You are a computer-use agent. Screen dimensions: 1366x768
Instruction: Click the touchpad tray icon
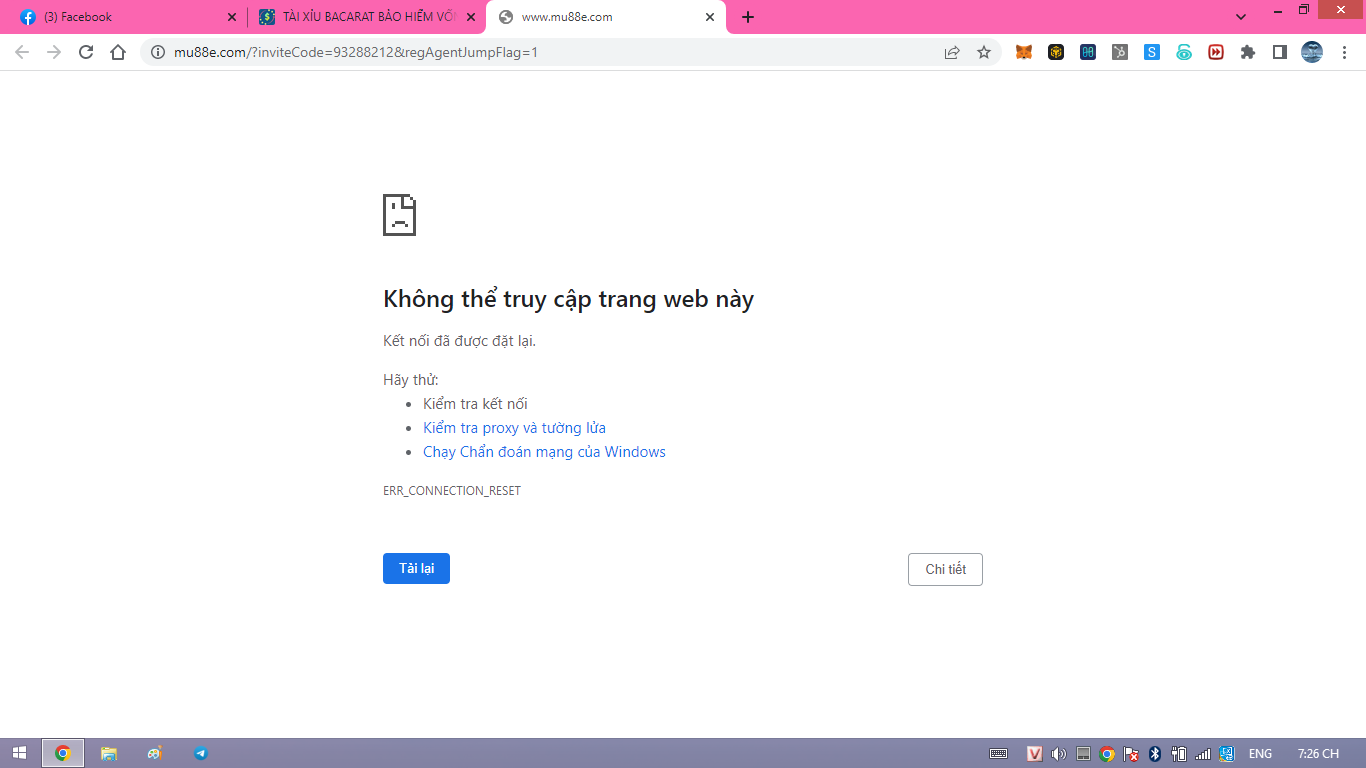click(1083, 754)
